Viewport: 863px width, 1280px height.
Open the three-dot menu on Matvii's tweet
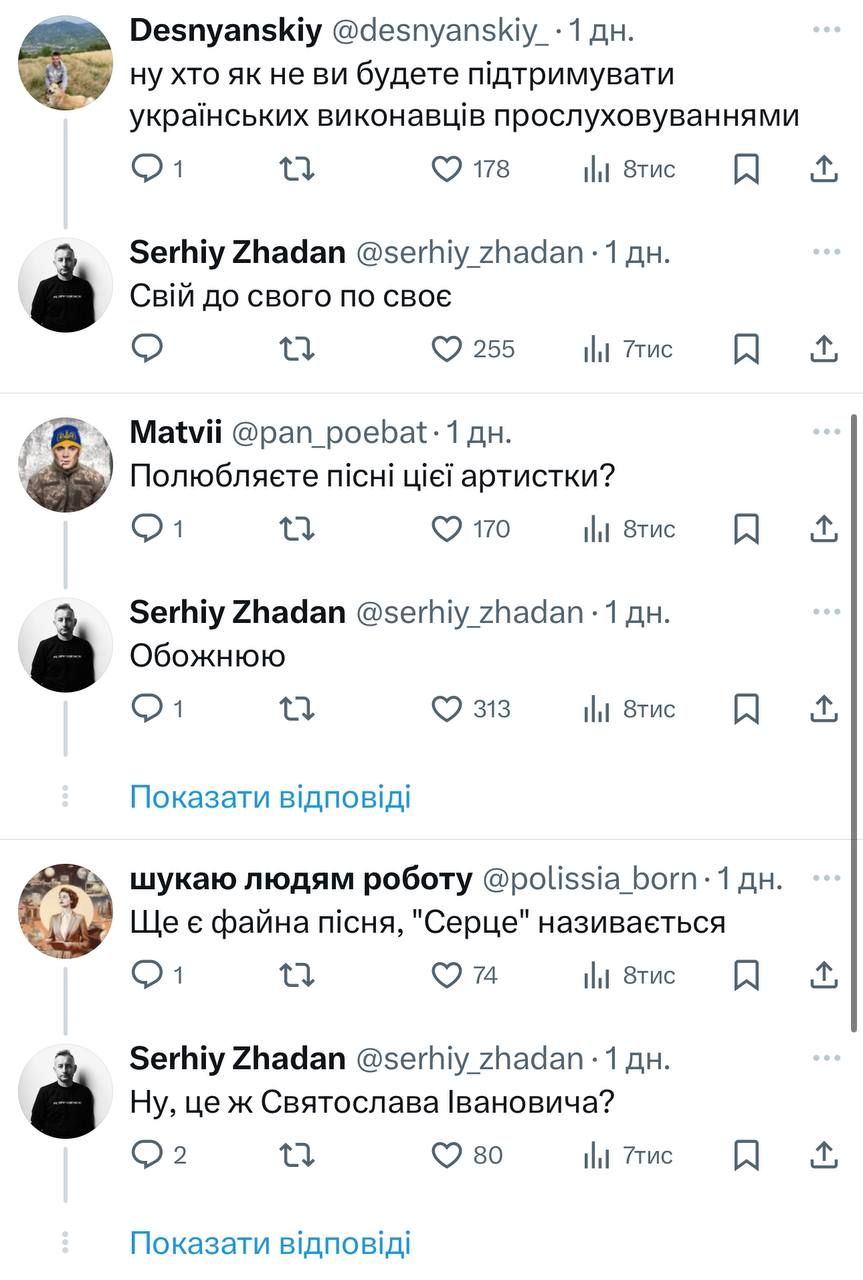(x=826, y=432)
